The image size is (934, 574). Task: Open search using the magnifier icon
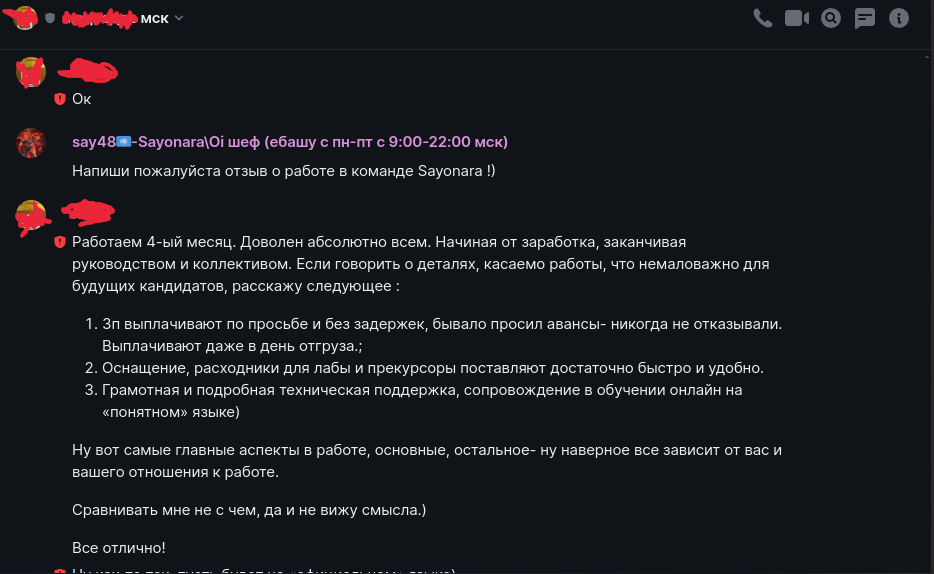point(831,18)
